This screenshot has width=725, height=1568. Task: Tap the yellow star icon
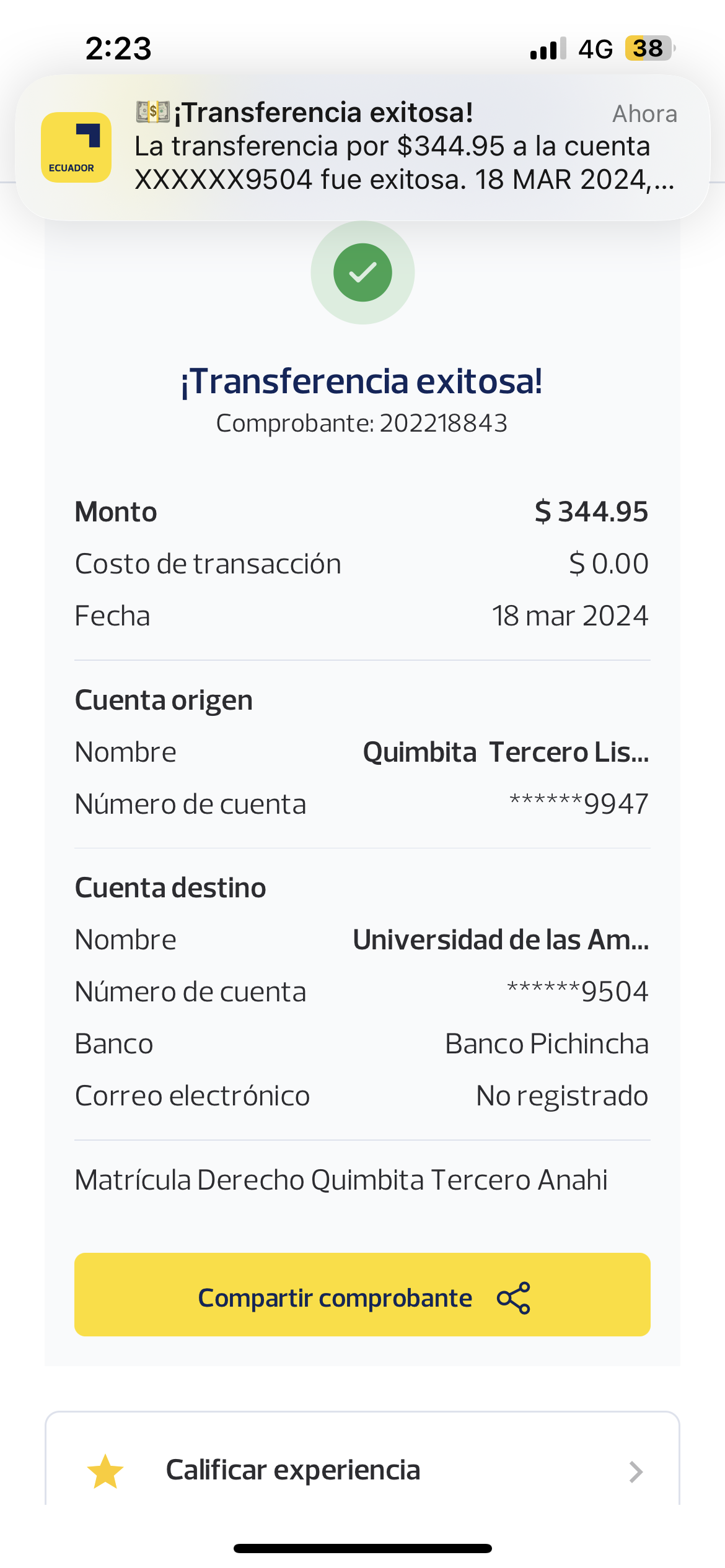[x=105, y=1471]
